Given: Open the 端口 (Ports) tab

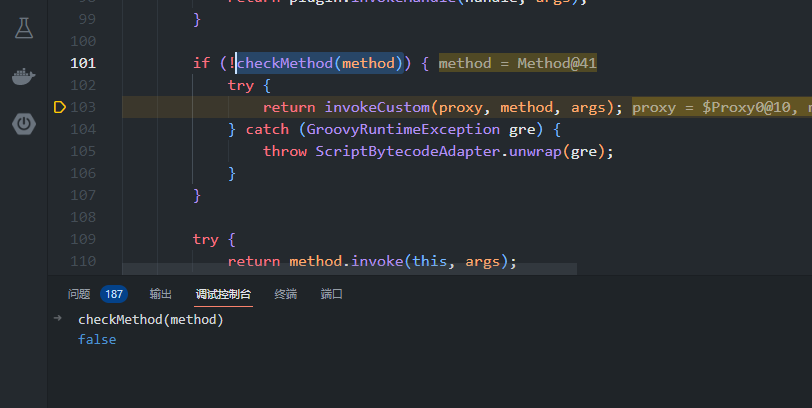Looking at the screenshot, I should click(x=331, y=294).
